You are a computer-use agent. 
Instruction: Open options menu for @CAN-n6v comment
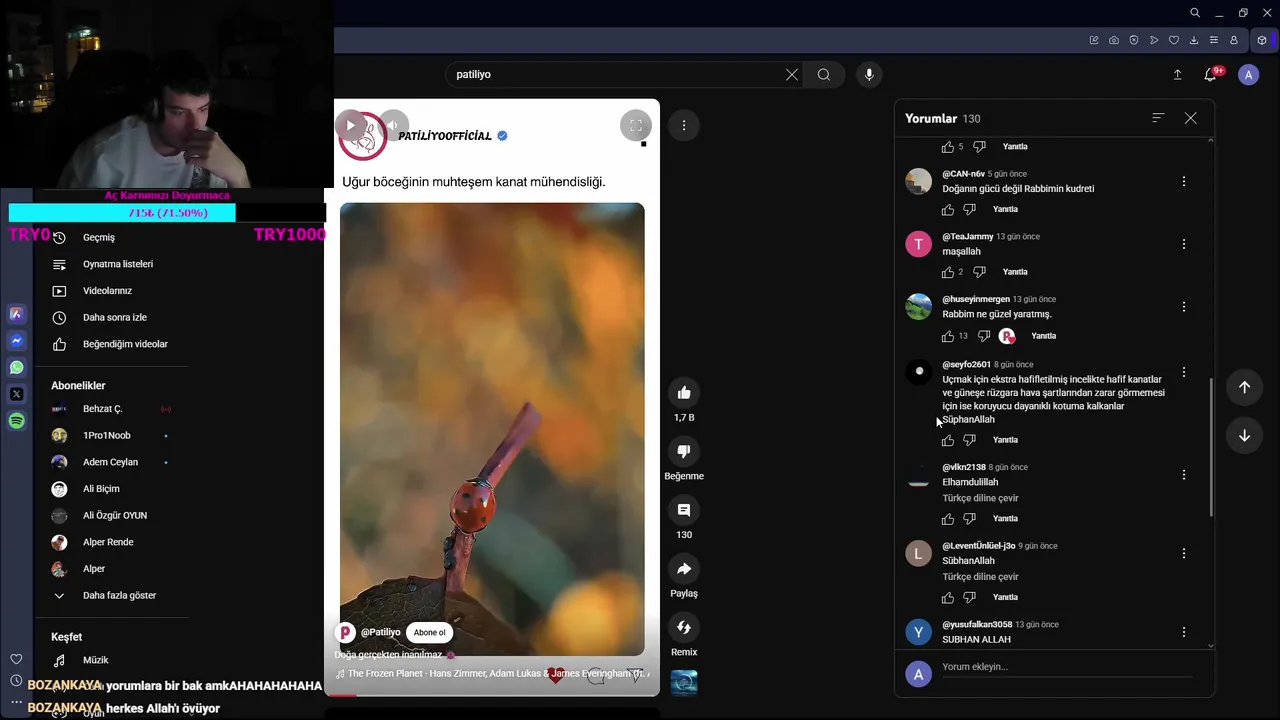(x=1184, y=181)
